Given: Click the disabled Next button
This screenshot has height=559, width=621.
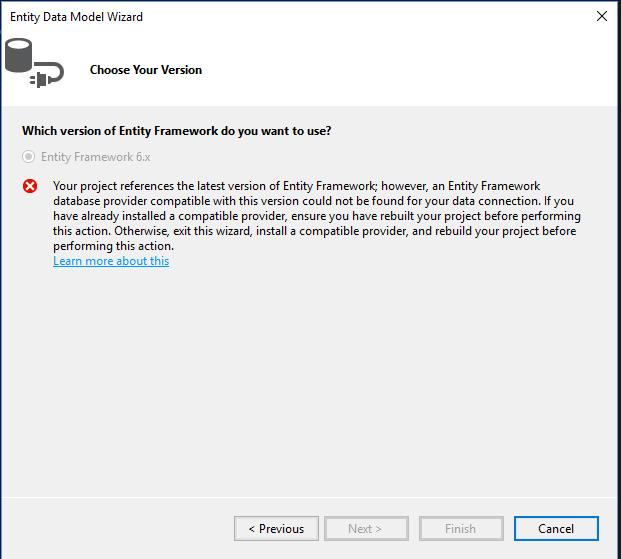Looking at the screenshot, I should point(366,528).
